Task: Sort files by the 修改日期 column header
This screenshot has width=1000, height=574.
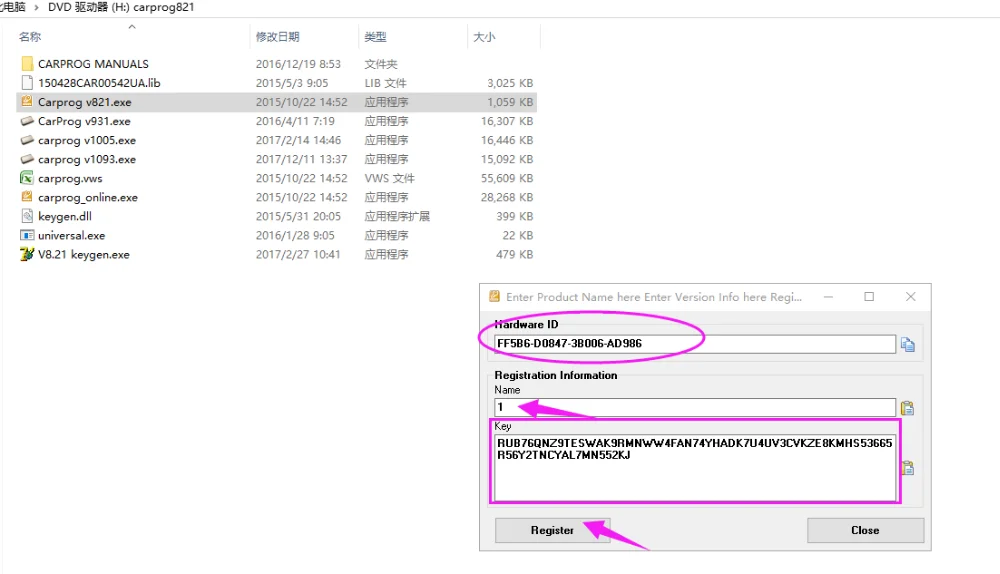Action: 277,37
